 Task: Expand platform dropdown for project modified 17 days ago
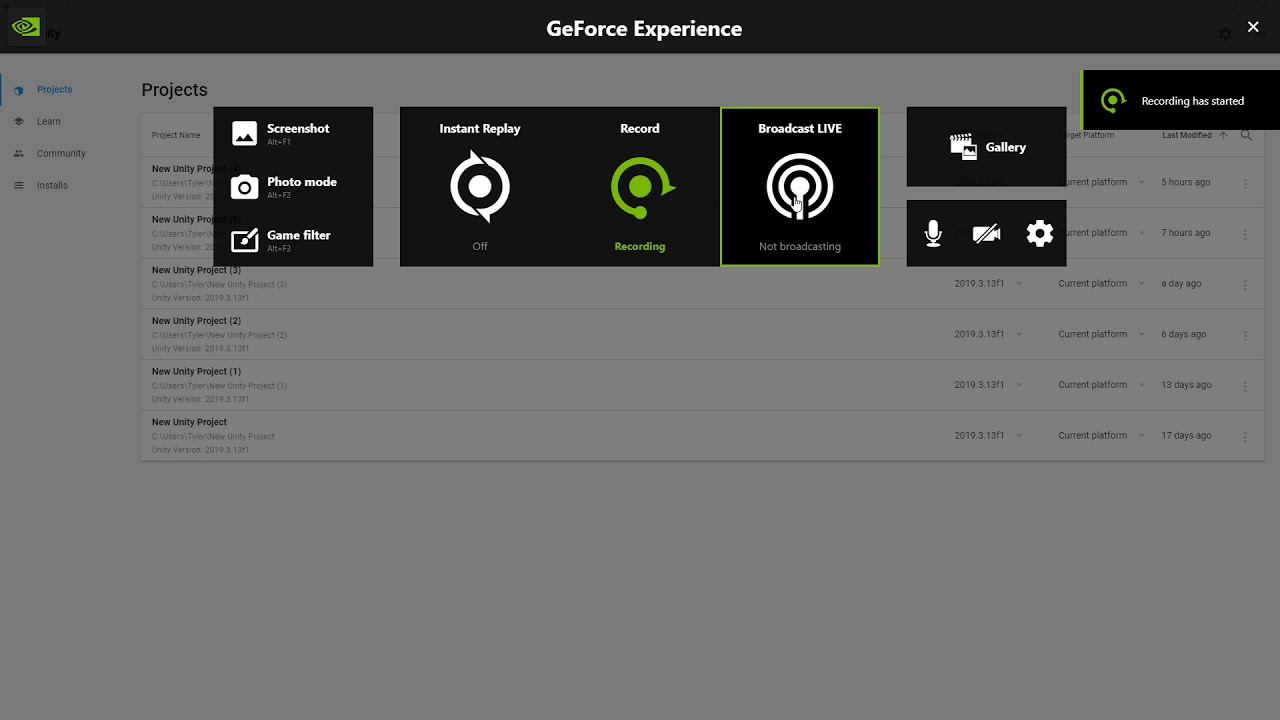coord(1142,436)
